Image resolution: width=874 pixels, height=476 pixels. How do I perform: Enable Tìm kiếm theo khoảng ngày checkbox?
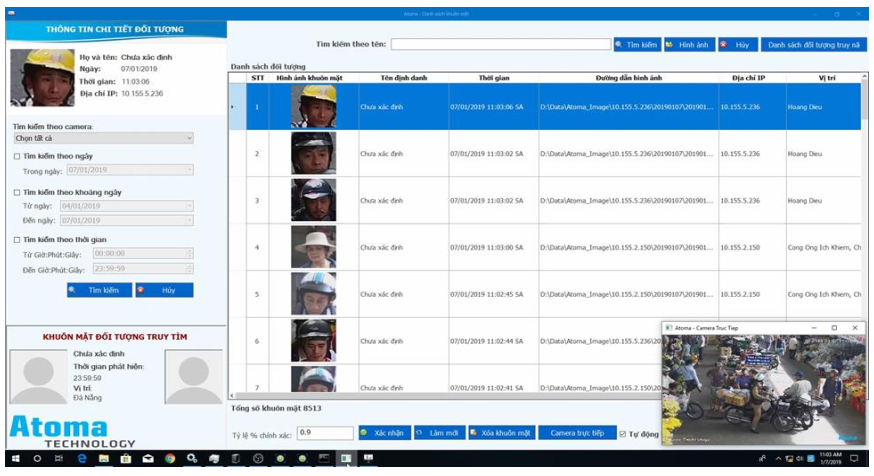tap(17, 192)
